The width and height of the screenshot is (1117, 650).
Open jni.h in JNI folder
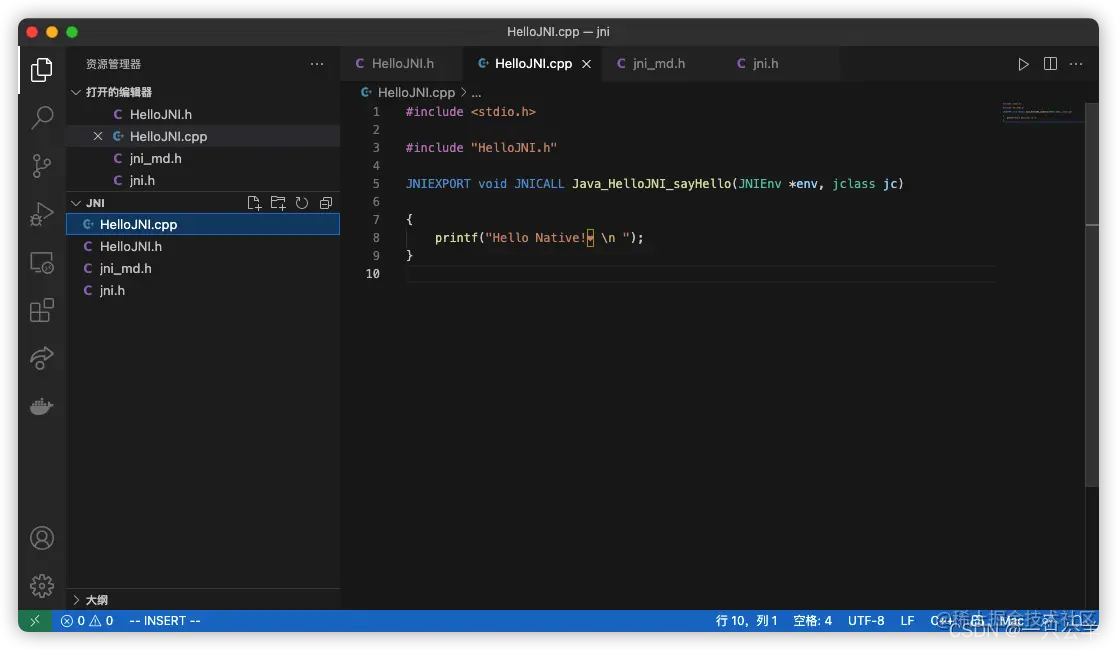[203, 290]
